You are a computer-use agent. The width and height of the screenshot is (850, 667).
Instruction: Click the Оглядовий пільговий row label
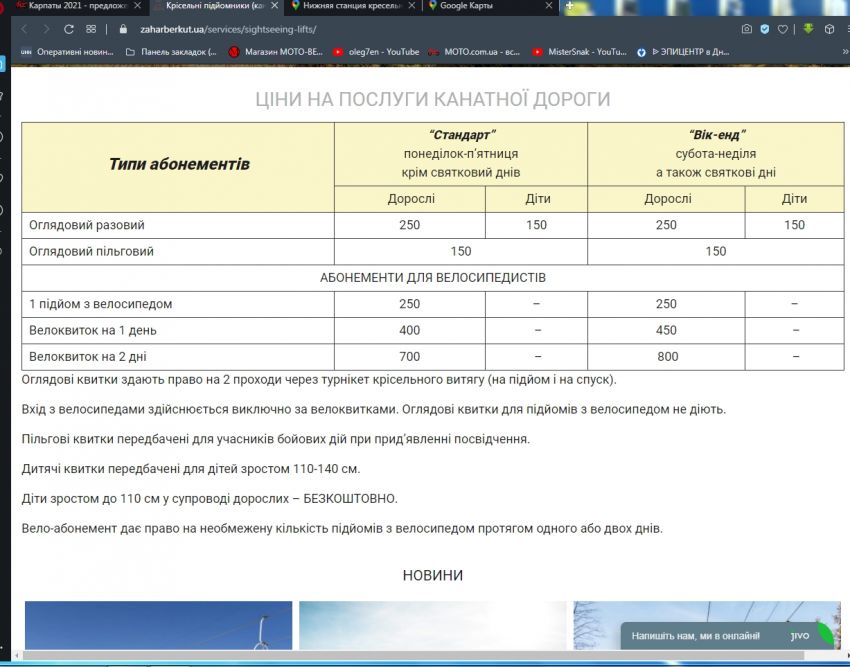(91, 252)
